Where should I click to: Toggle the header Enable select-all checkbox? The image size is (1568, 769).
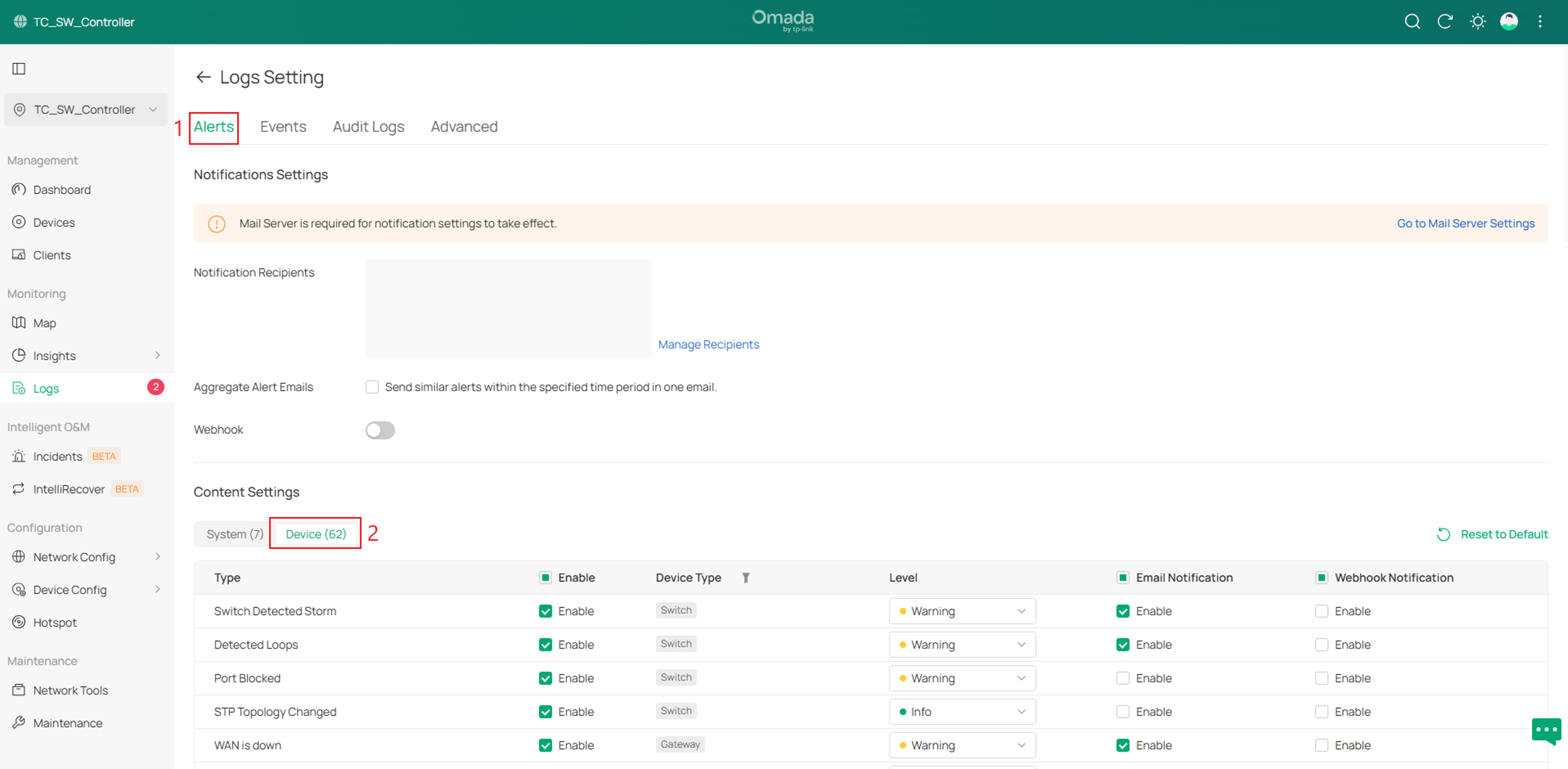point(546,578)
